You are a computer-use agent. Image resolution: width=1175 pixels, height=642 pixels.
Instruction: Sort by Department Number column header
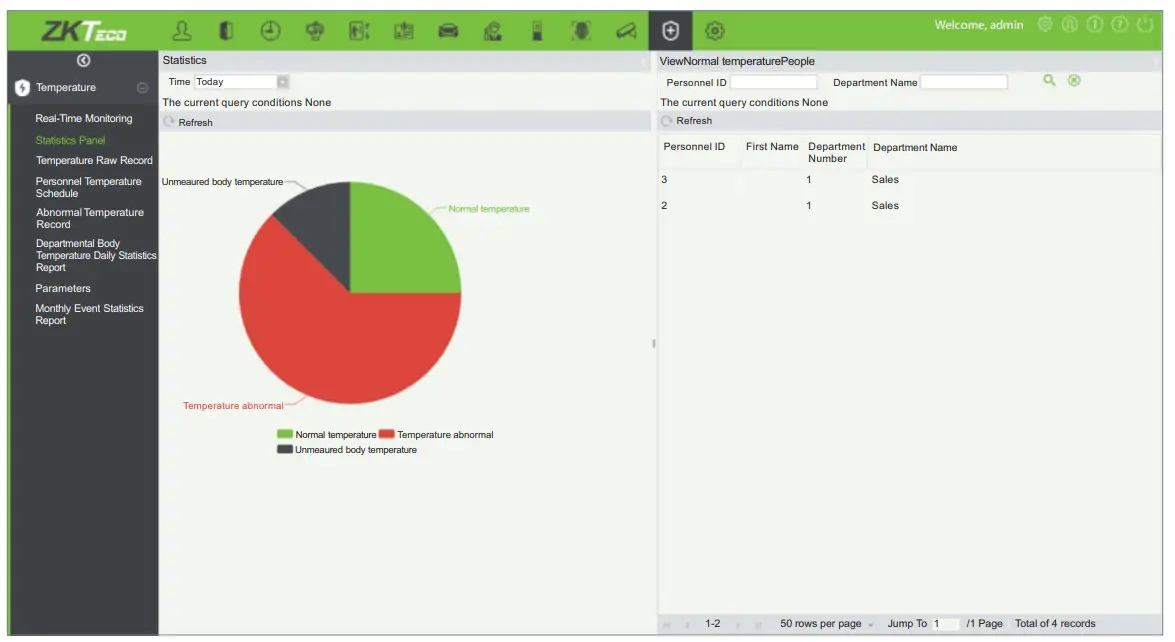tap(836, 152)
